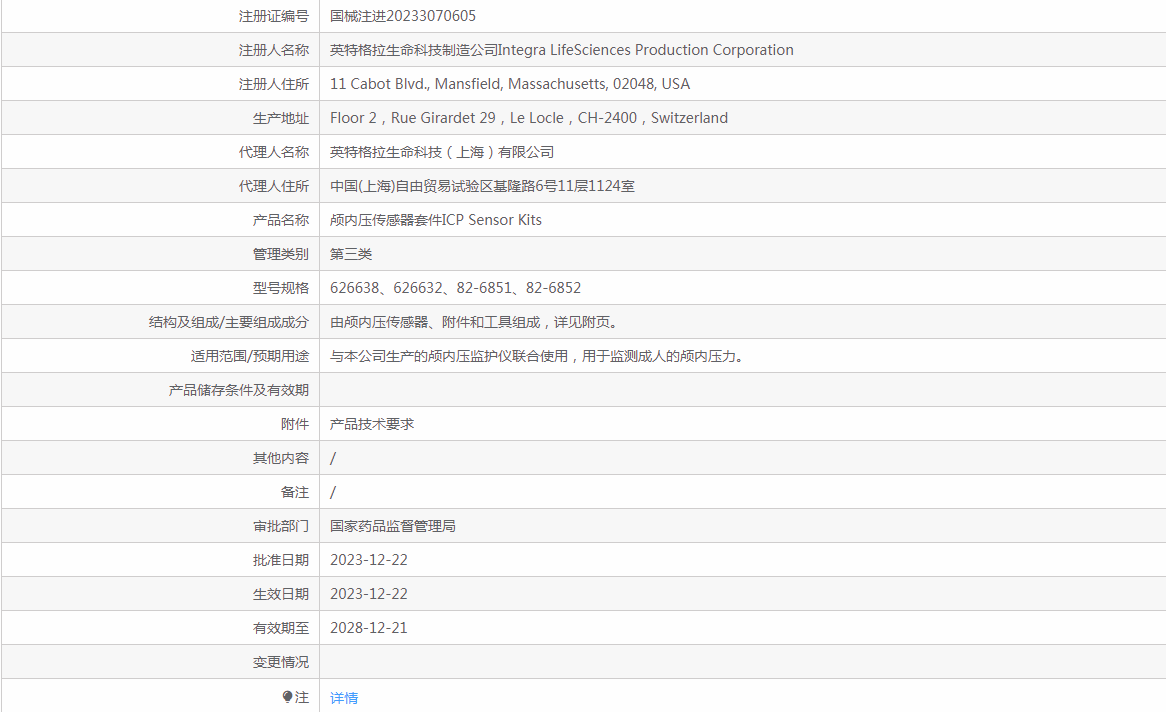
Task: Select the product name 颅内压传感器套件ICP Sensor Kits
Action: click(x=436, y=220)
